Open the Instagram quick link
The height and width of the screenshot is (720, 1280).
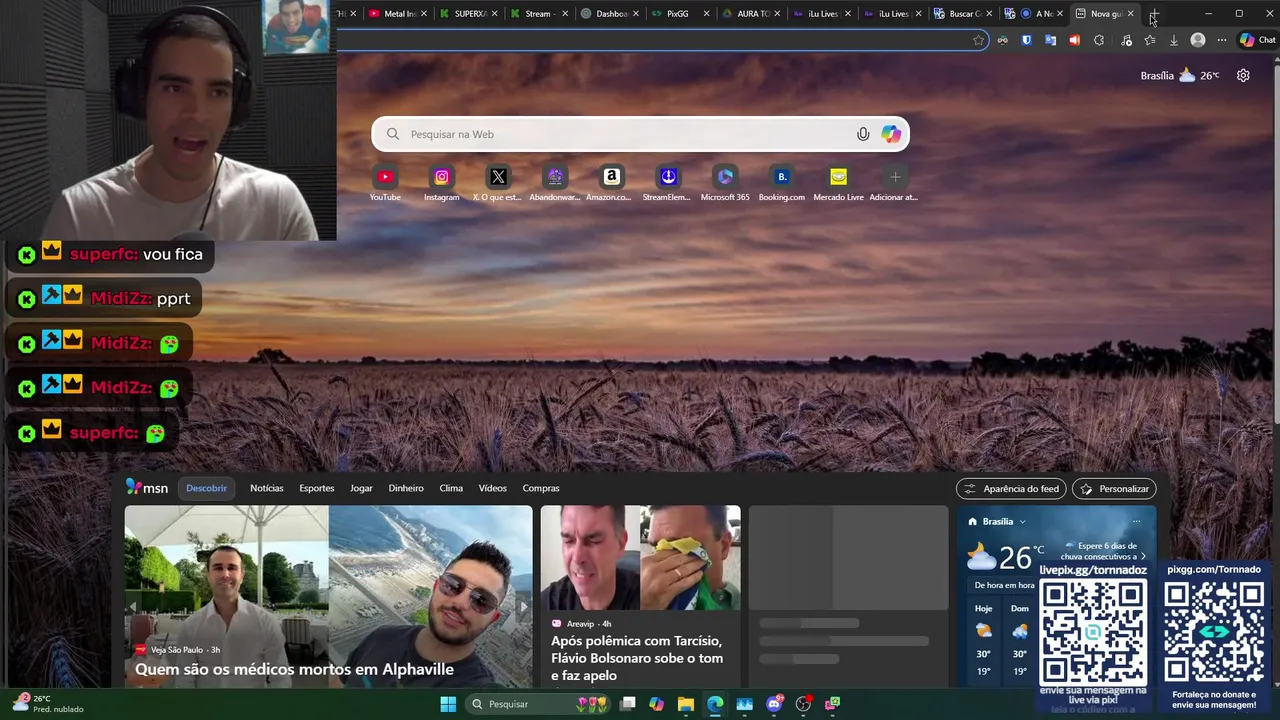click(441, 183)
